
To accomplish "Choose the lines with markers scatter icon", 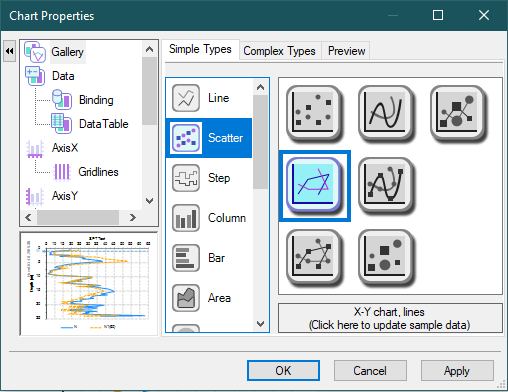I will click(x=314, y=257).
